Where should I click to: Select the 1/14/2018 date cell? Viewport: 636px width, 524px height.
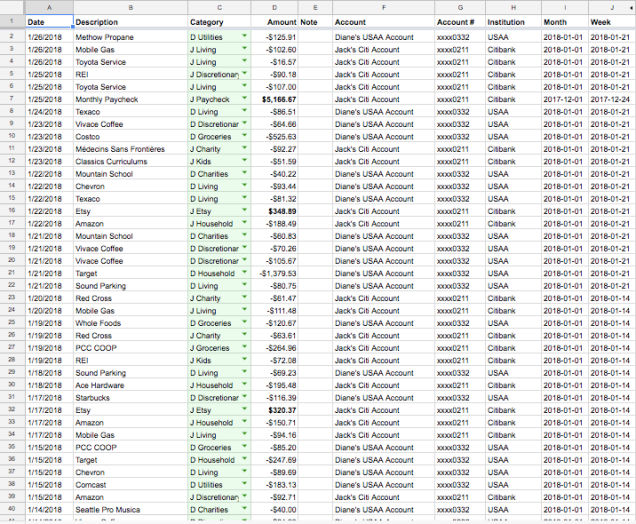click(49, 510)
